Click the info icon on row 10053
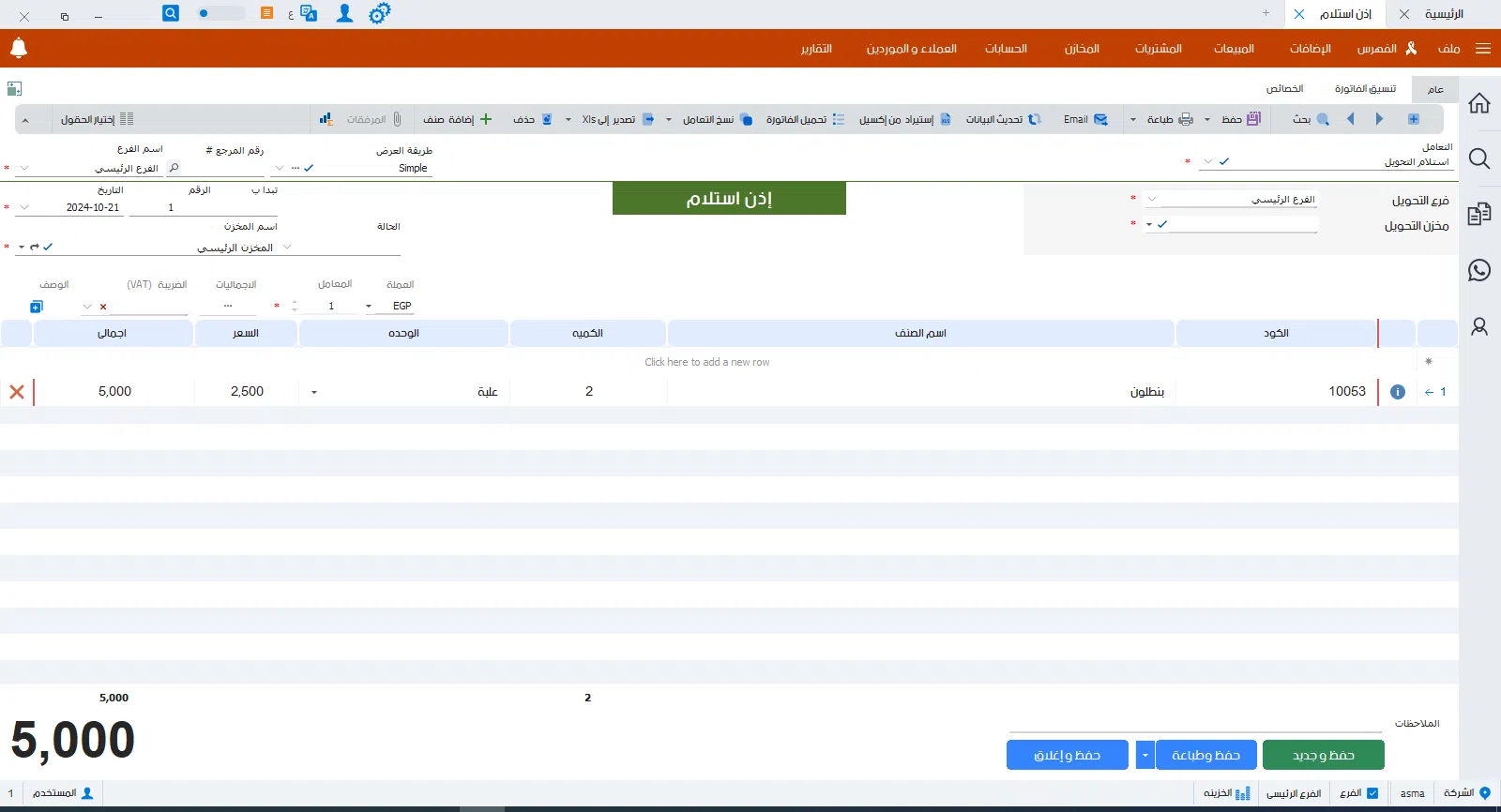Viewport: 1501px width, 812px height. coord(1398,392)
